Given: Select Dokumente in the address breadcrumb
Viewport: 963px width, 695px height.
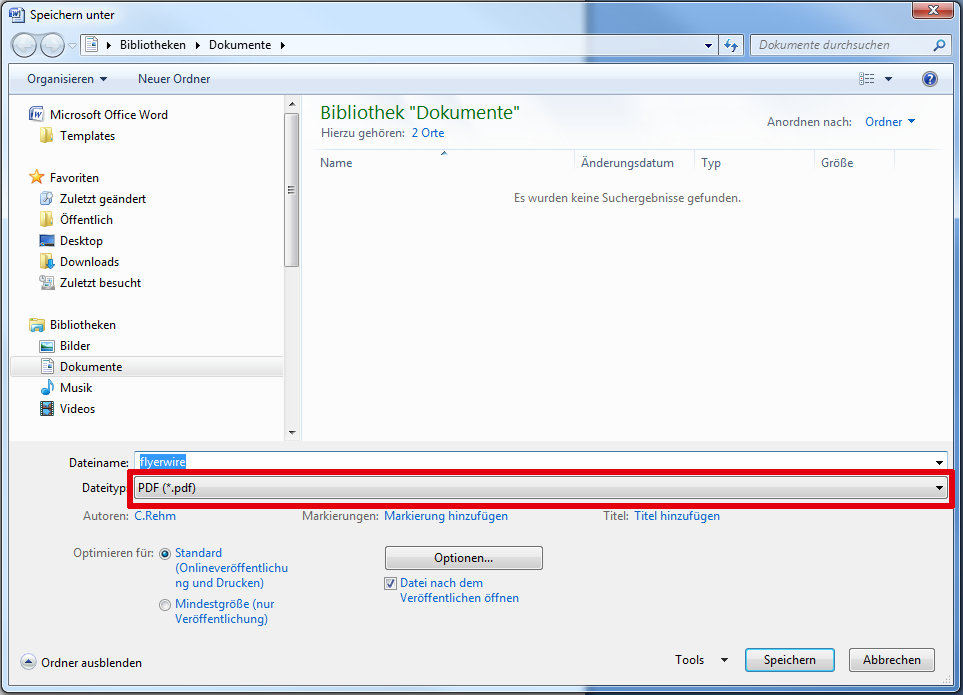Looking at the screenshot, I should point(240,45).
